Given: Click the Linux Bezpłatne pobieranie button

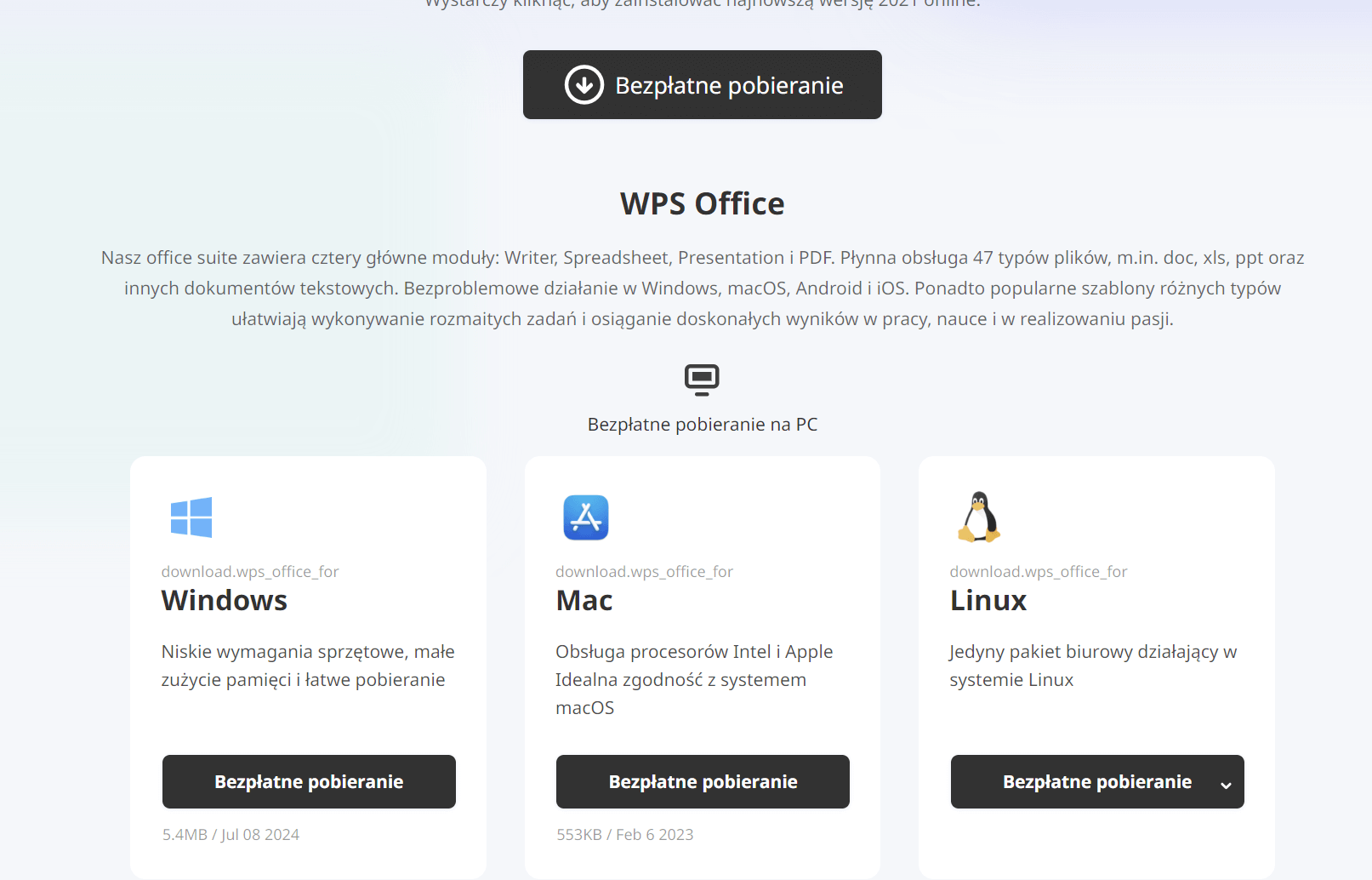Looking at the screenshot, I should click(x=1097, y=781).
